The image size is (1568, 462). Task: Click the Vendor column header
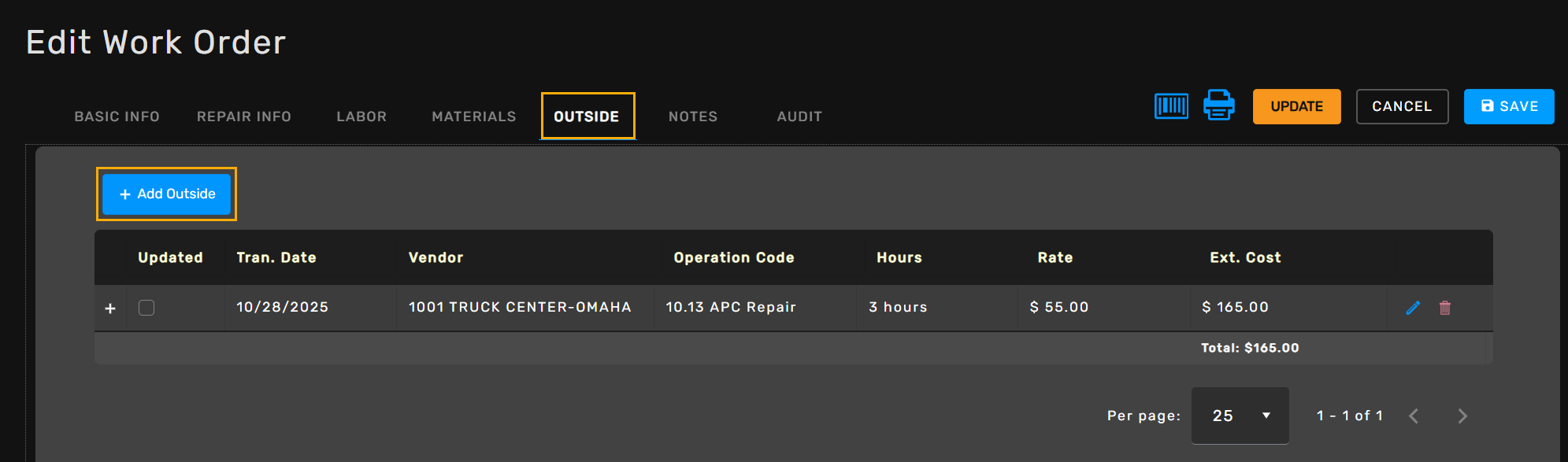point(436,257)
